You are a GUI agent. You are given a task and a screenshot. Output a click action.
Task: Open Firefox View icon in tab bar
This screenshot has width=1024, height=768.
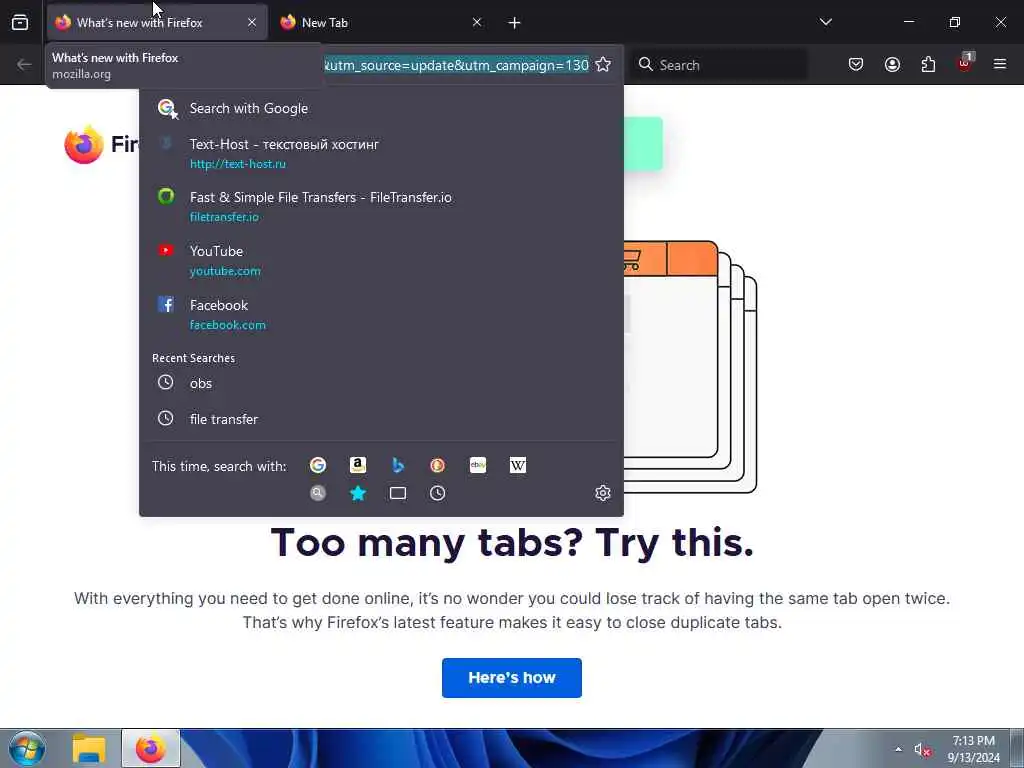tap(20, 23)
